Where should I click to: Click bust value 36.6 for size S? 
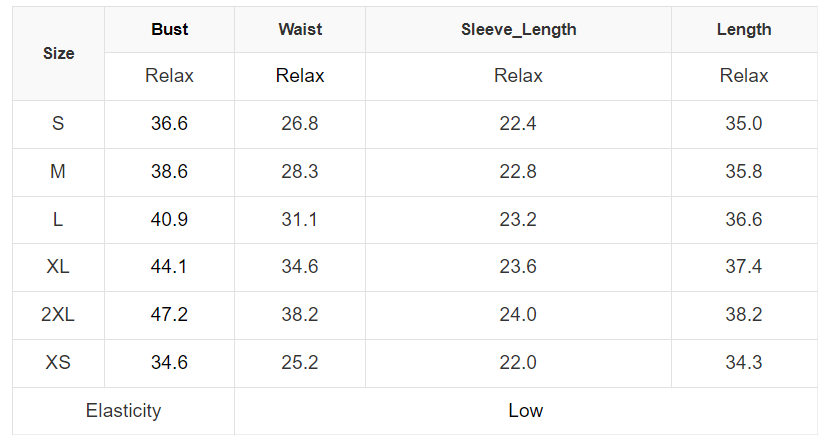tap(169, 124)
